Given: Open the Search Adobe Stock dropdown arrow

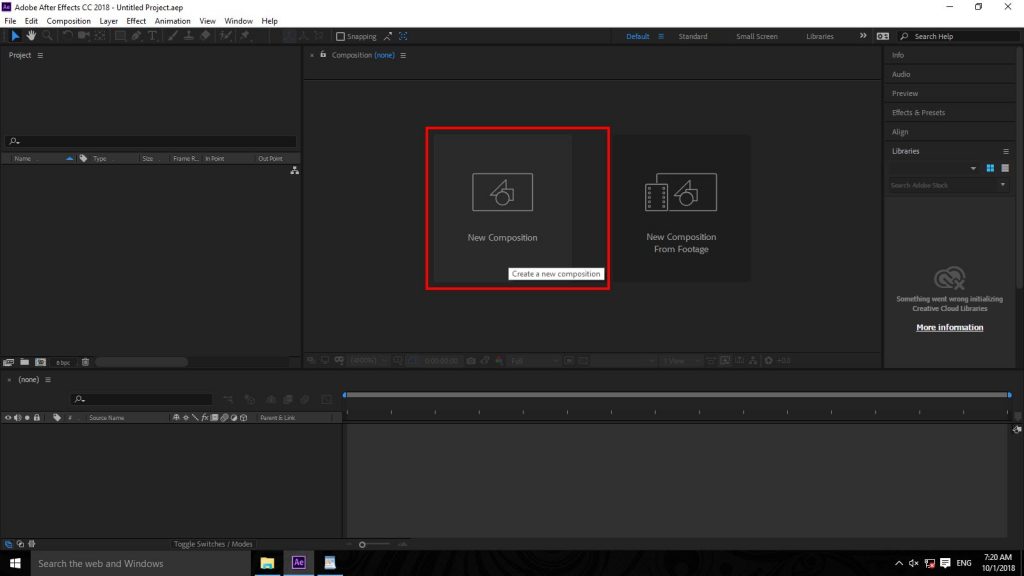Looking at the screenshot, I should (x=1002, y=185).
